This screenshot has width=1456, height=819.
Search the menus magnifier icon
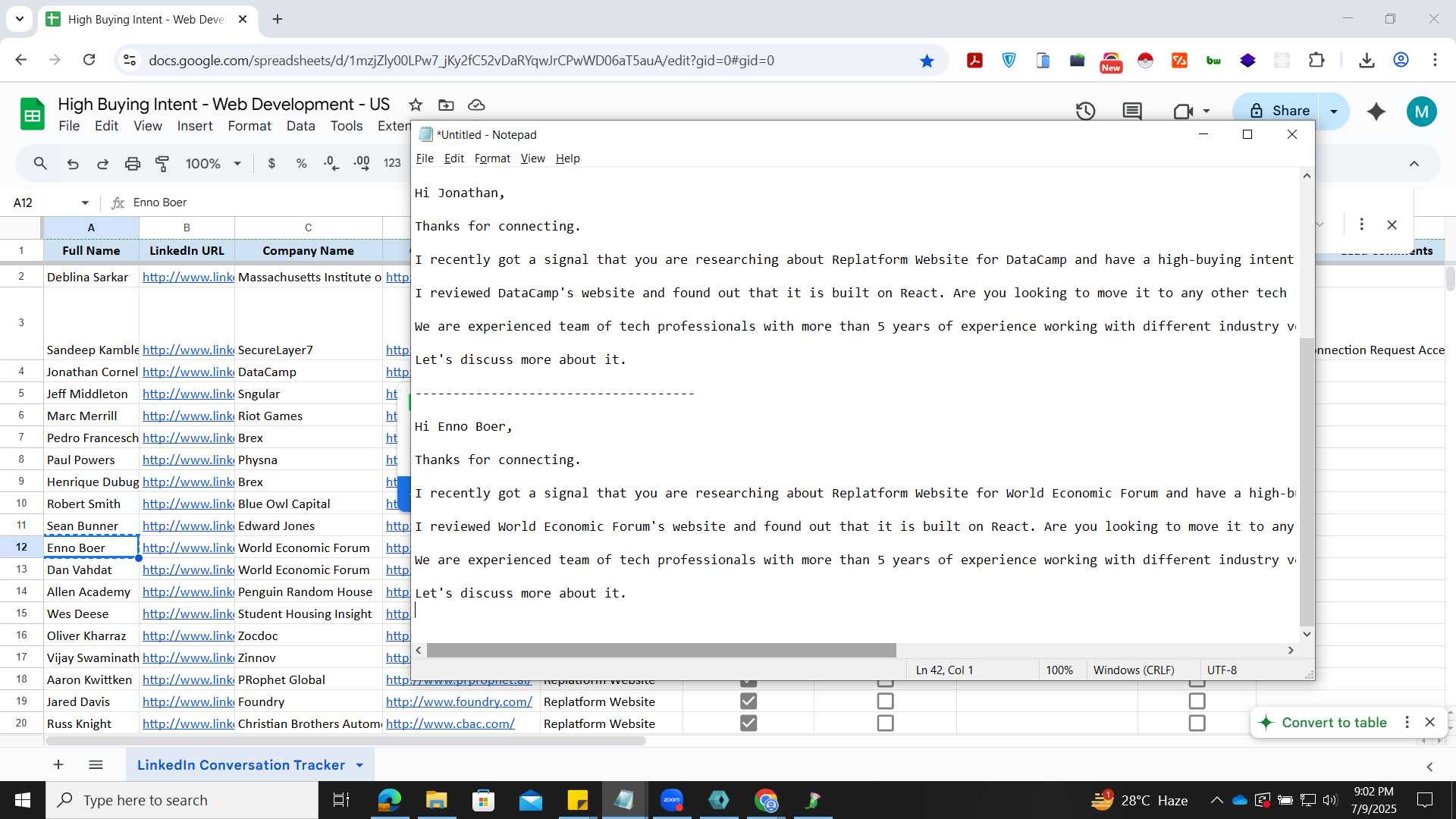(x=40, y=163)
